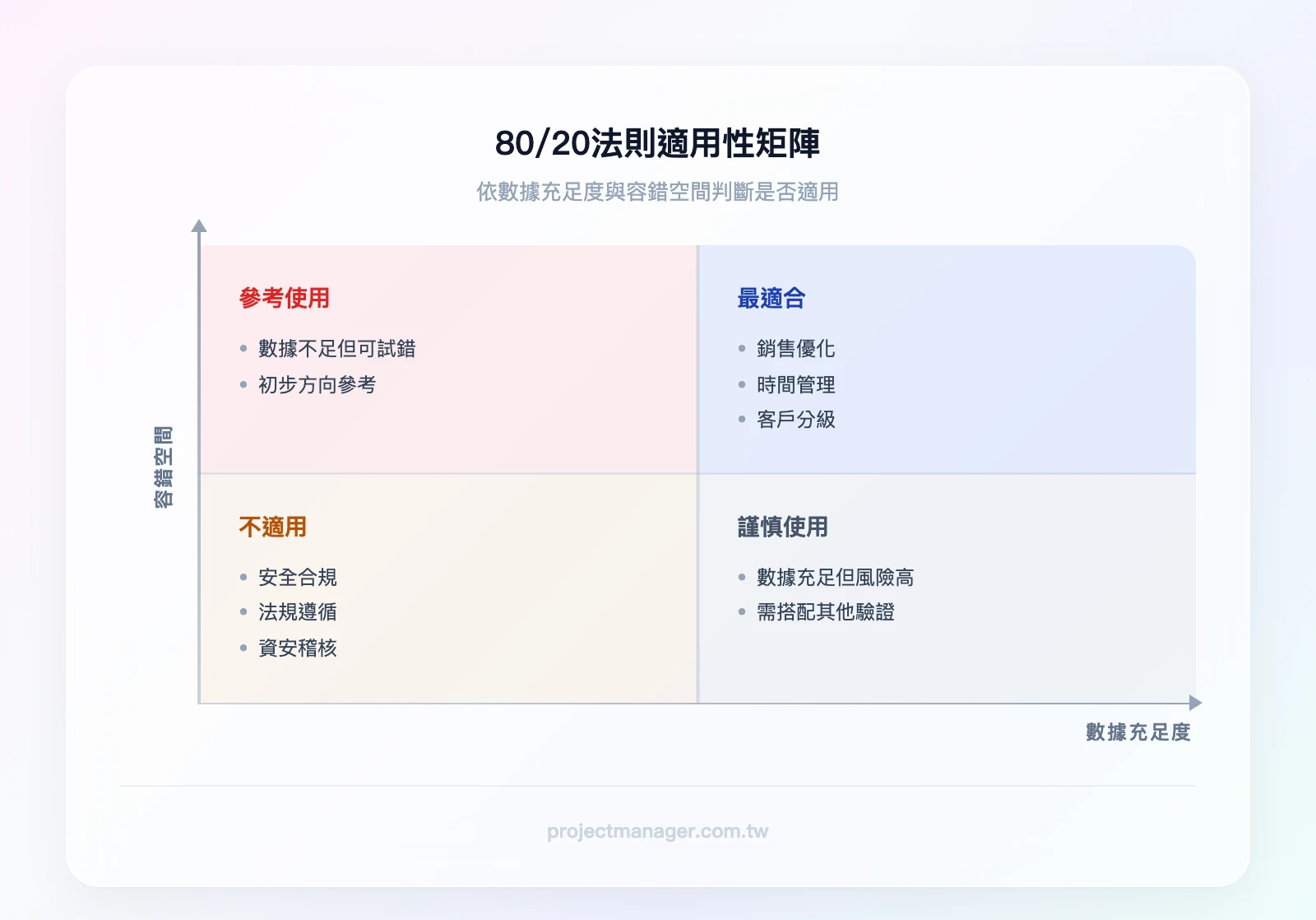
Task: Click the bullet item "銷售優化"
Action: [x=795, y=348]
